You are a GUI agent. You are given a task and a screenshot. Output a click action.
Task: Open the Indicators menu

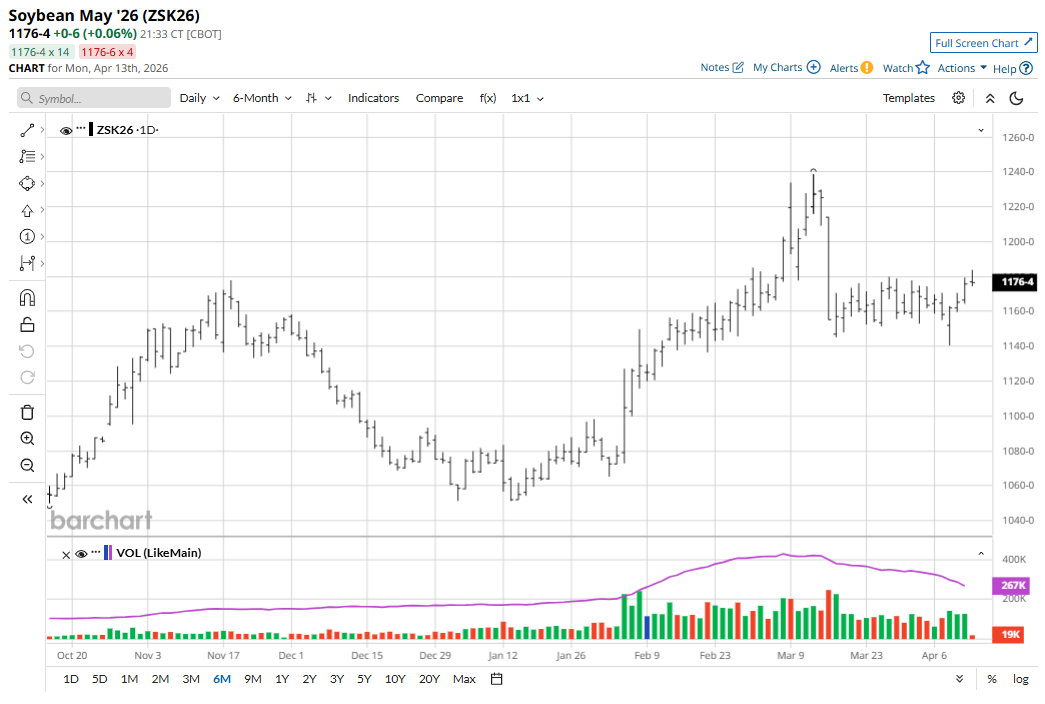tap(373, 98)
